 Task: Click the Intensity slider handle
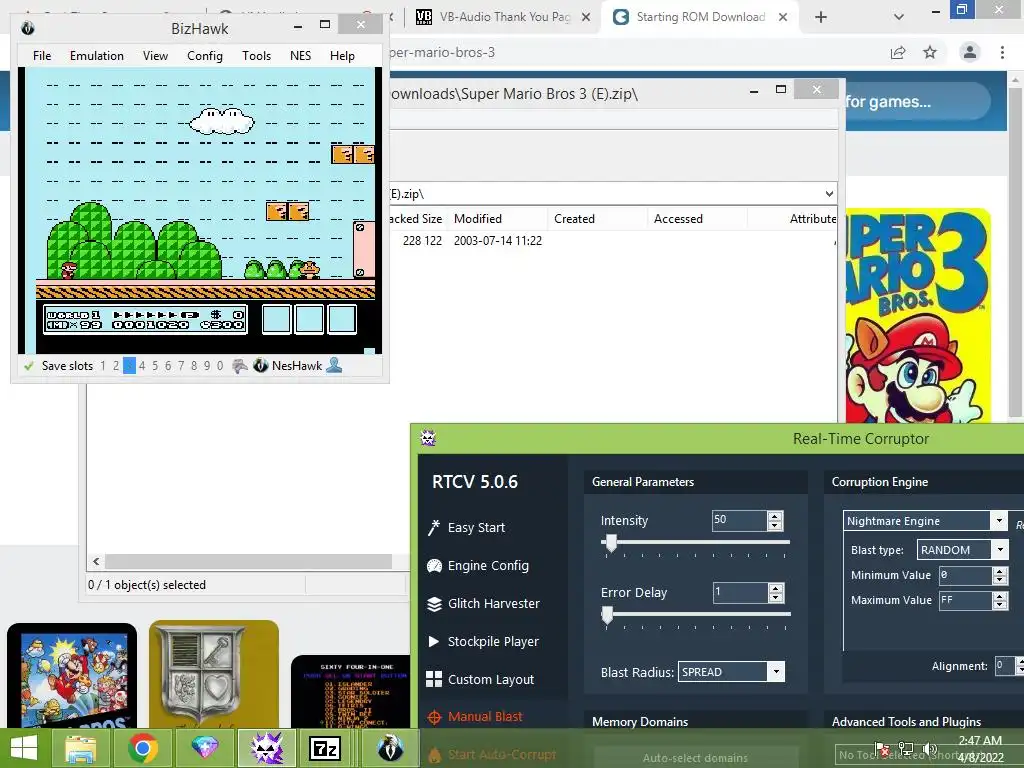click(x=611, y=543)
